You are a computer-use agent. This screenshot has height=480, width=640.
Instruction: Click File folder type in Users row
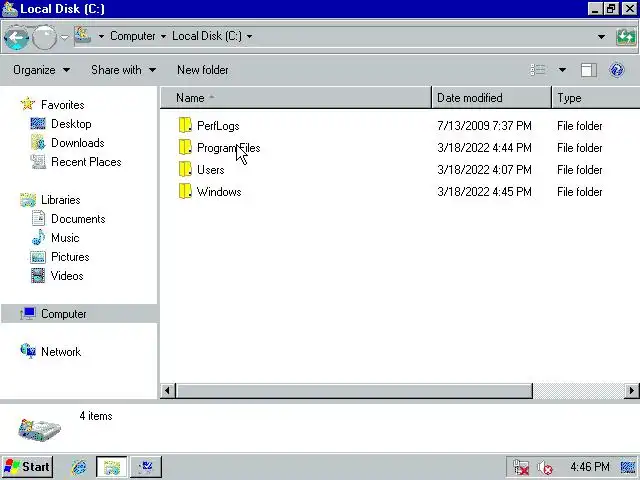click(x=580, y=170)
